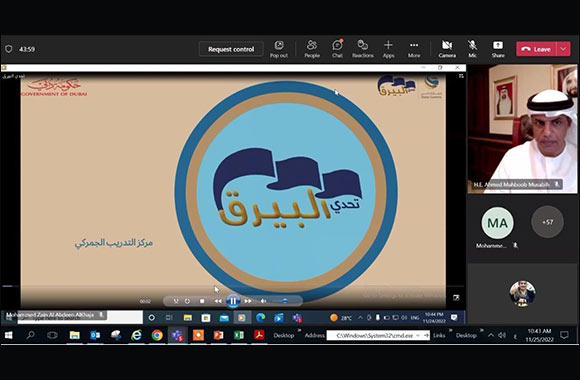Add Apps to the meeting

(x=388, y=49)
